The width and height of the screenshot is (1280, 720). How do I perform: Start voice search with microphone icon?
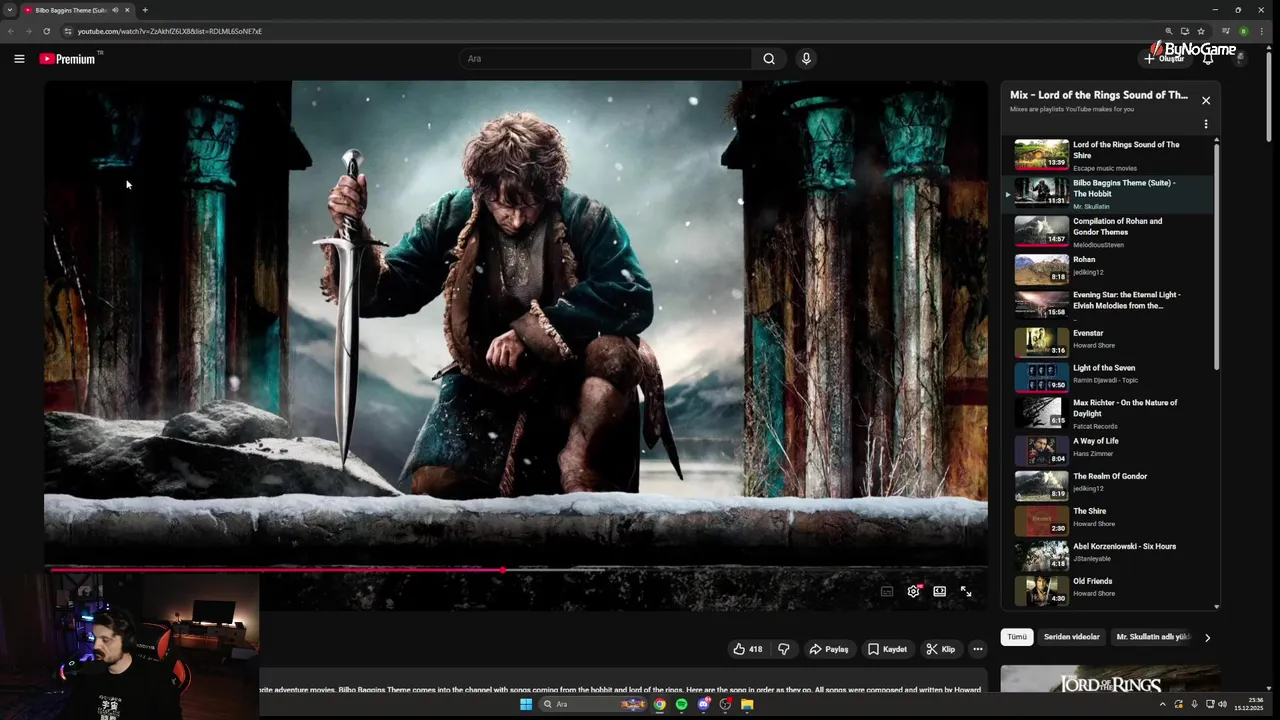click(x=806, y=59)
